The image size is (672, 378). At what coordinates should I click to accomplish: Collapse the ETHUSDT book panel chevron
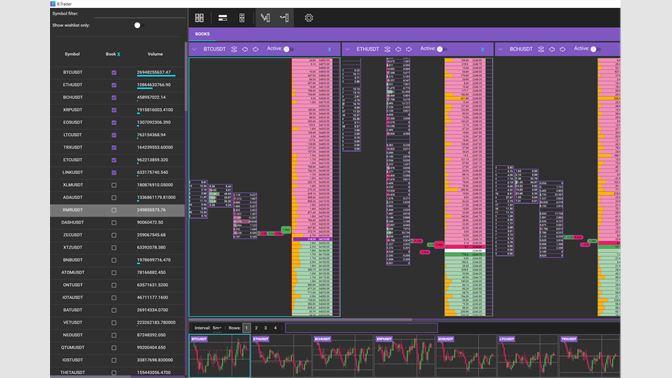[348, 49]
